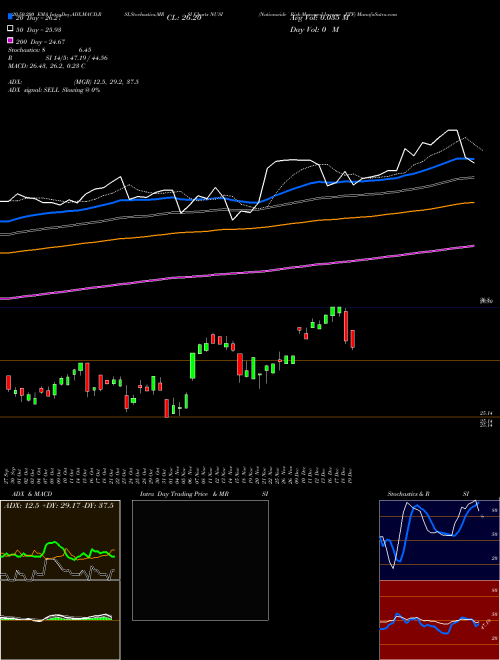Open the red RSI sub-chart
Image resolution: width=500 pixels, height=660 pixels.
point(439,620)
